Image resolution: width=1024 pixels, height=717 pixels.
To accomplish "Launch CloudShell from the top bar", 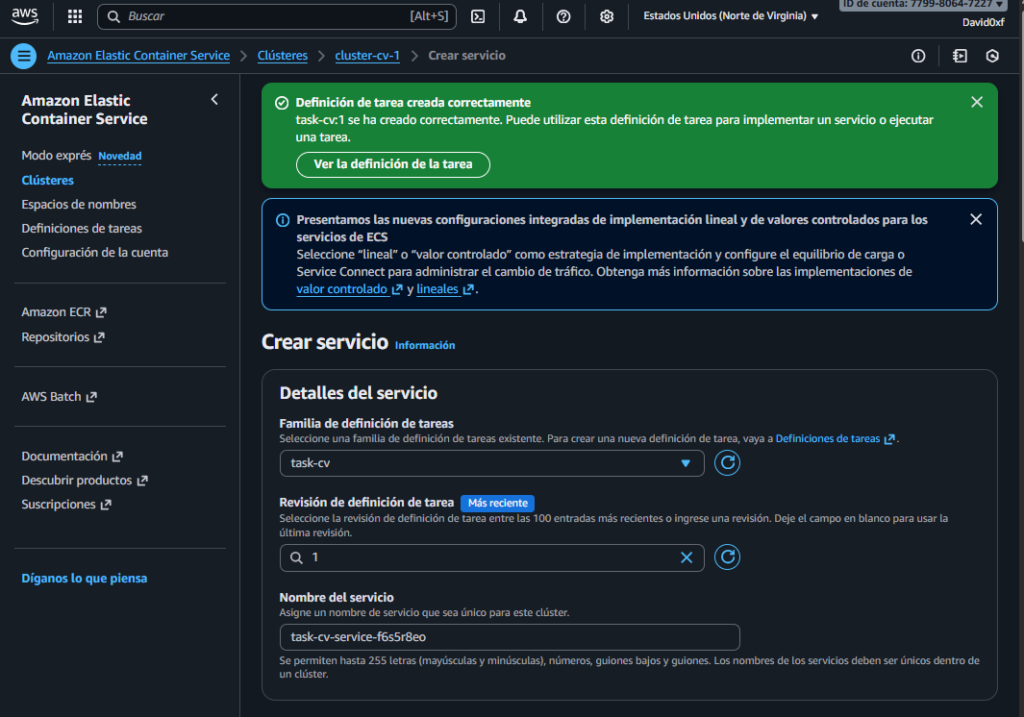I will tap(479, 17).
